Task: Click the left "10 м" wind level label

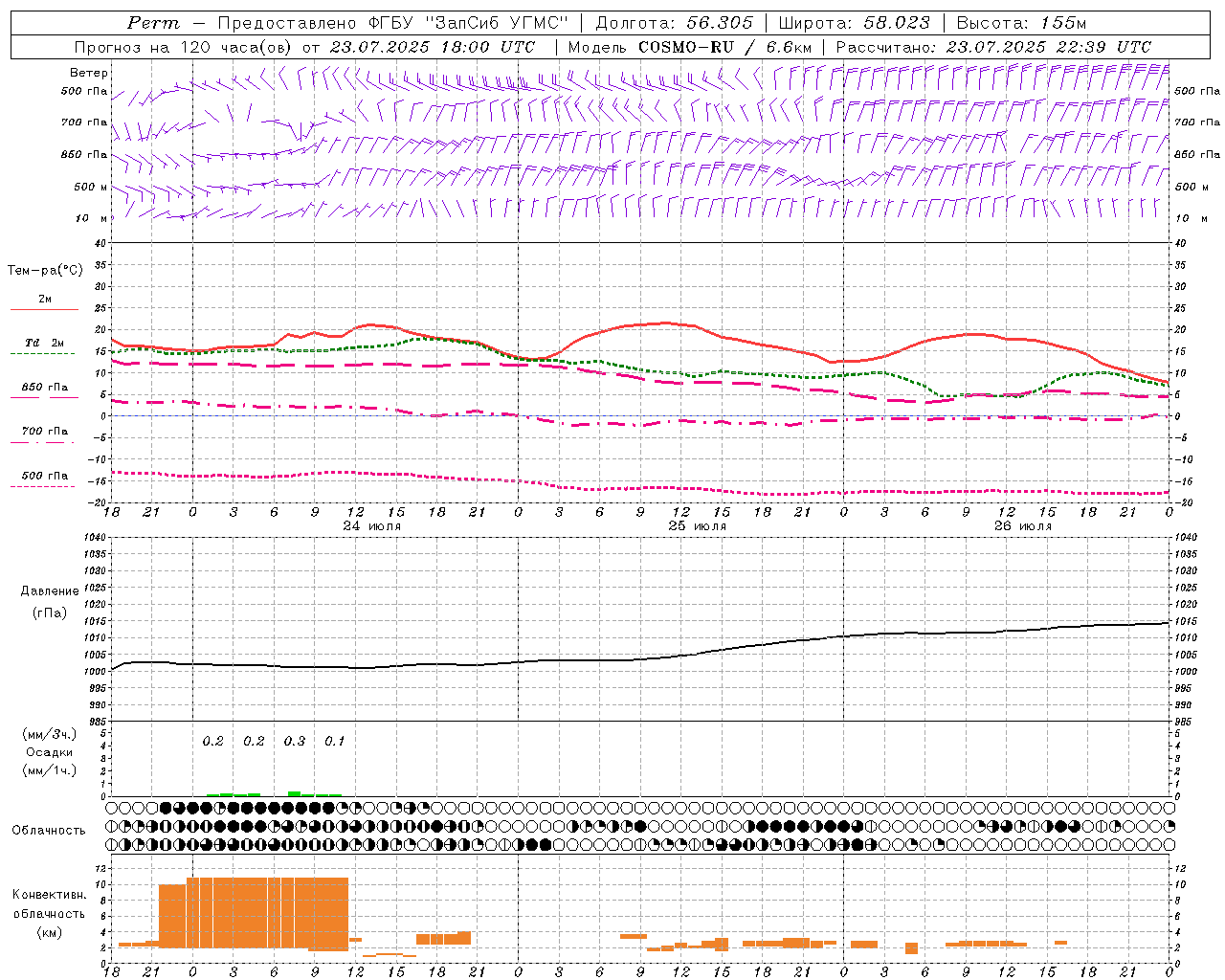Action: pyautogui.click(x=92, y=218)
